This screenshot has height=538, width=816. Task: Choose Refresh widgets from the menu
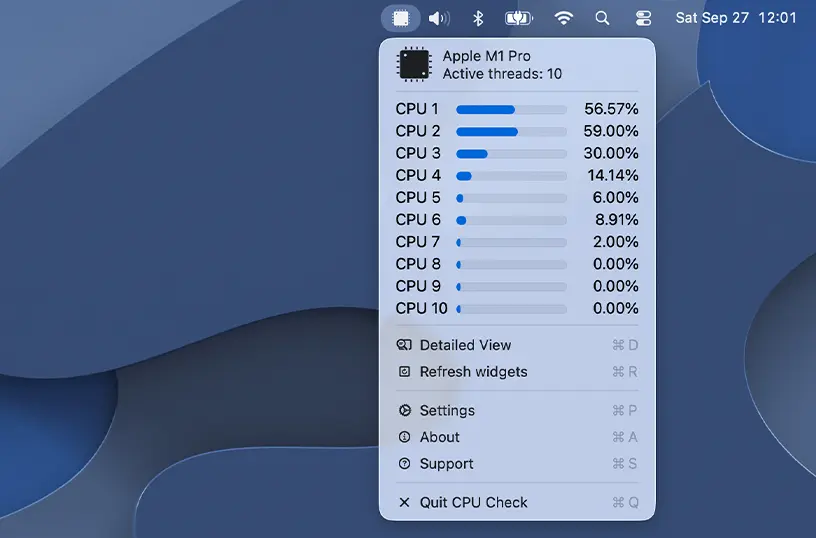pos(474,372)
